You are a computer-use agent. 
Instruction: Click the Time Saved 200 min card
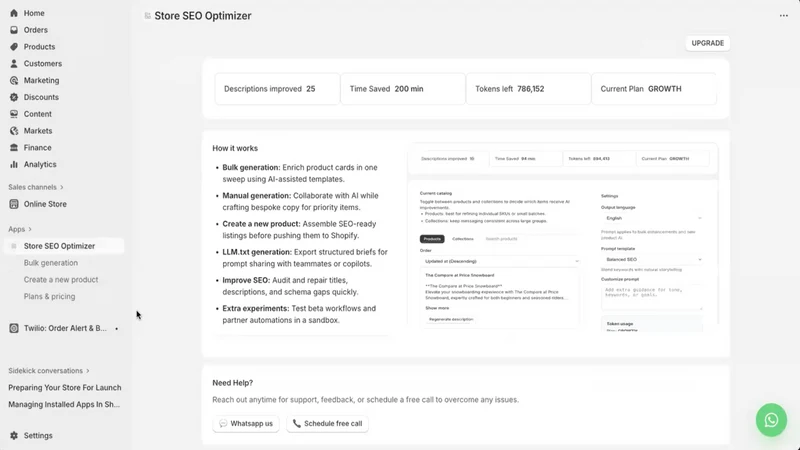[403, 89]
